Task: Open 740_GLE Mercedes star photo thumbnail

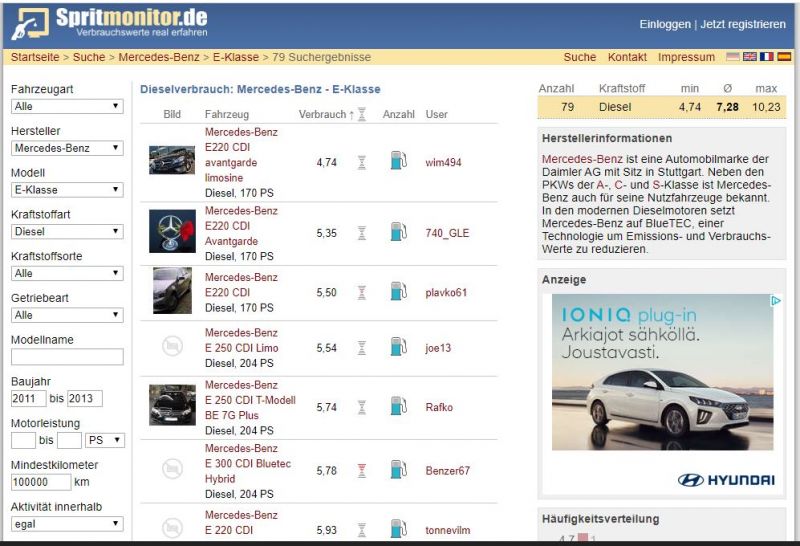Action: pos(172,231)
